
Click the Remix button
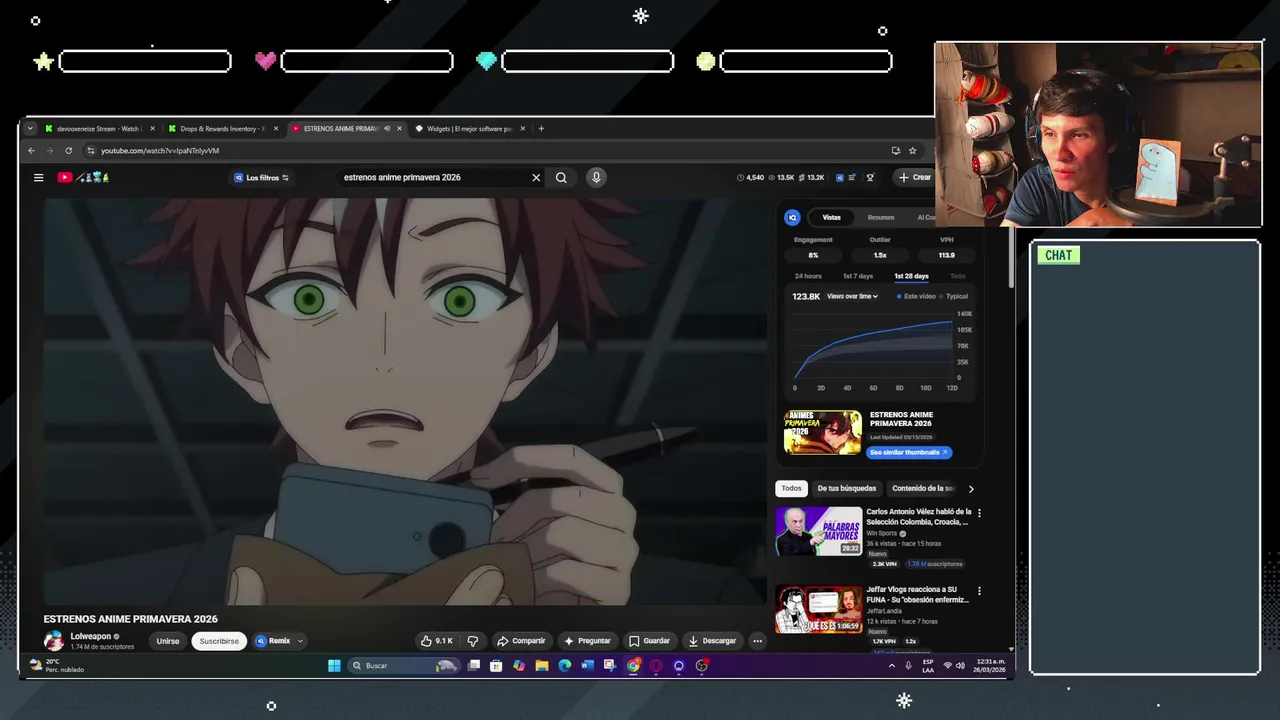click(273, 641)
